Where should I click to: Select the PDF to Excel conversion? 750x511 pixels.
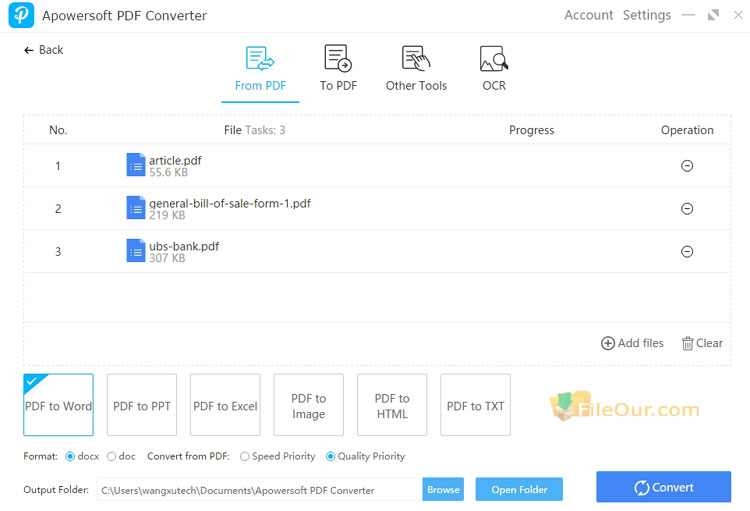225,405
